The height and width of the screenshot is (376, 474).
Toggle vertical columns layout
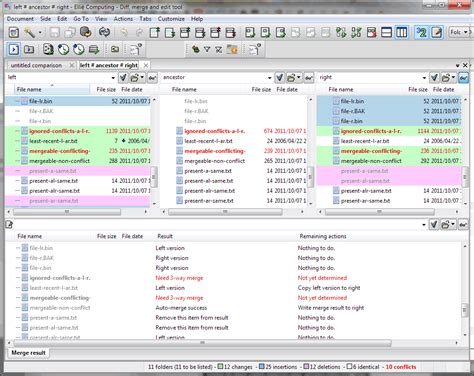pos(402,32)
